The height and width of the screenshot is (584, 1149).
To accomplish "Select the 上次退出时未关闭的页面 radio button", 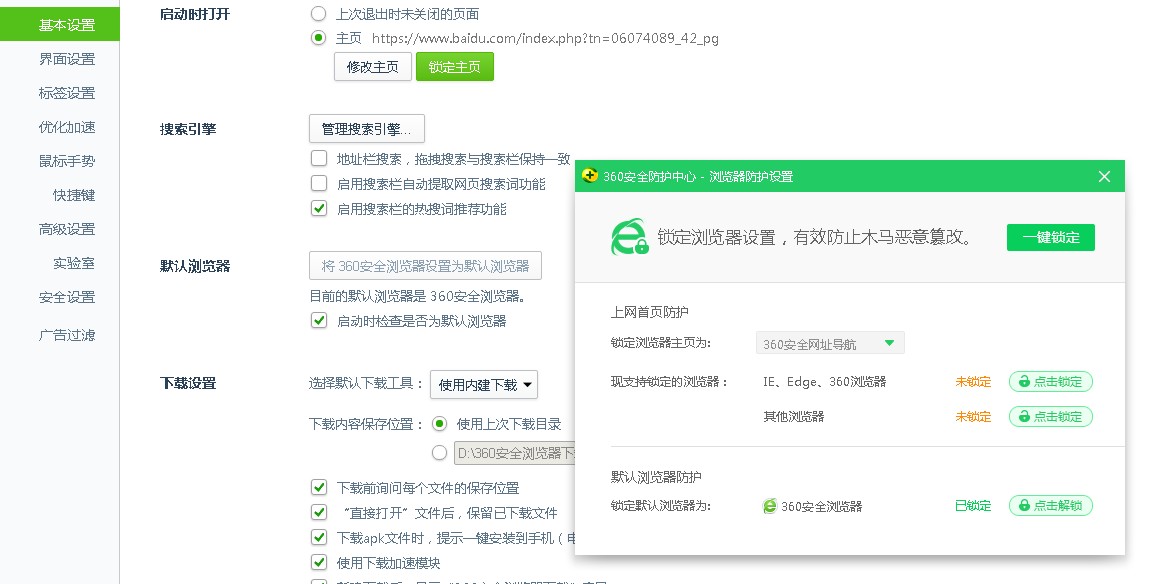I will coord(318,13).
